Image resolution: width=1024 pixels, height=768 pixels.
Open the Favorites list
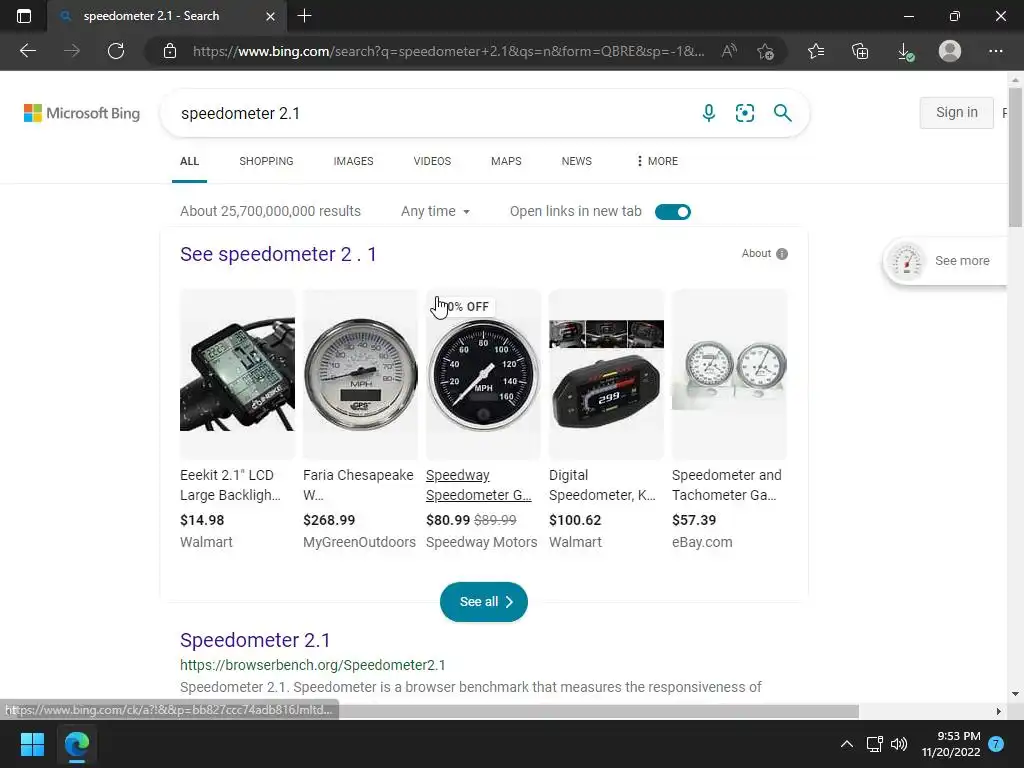point(816,51)
